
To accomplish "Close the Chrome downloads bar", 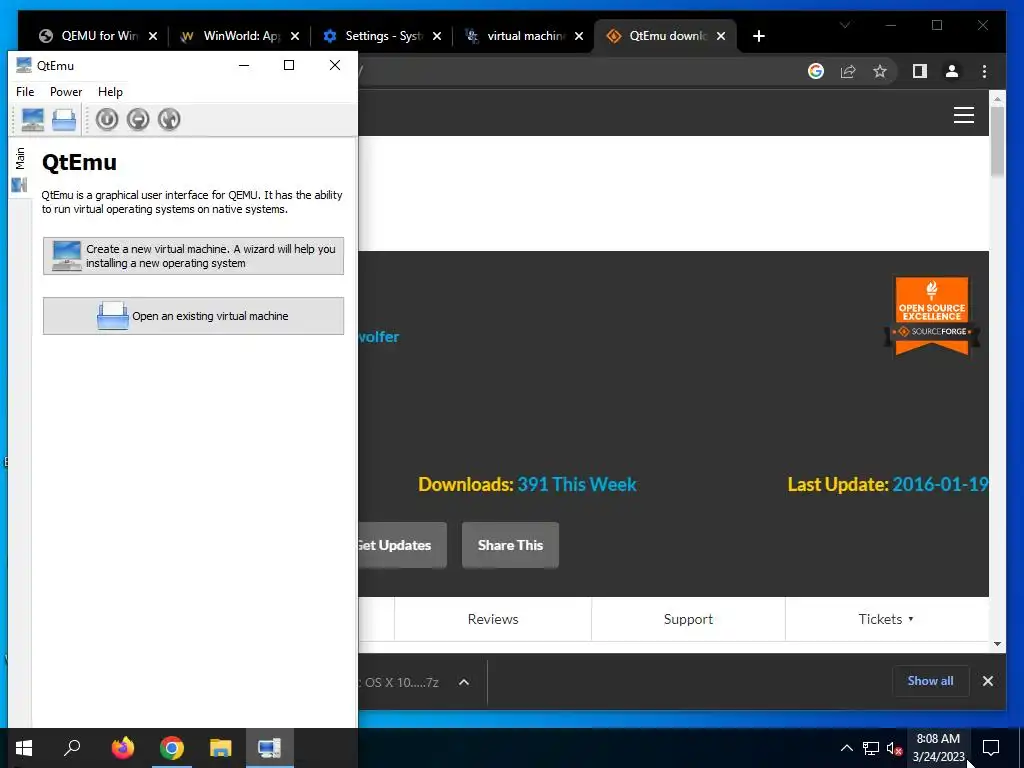I will point(987,681).
